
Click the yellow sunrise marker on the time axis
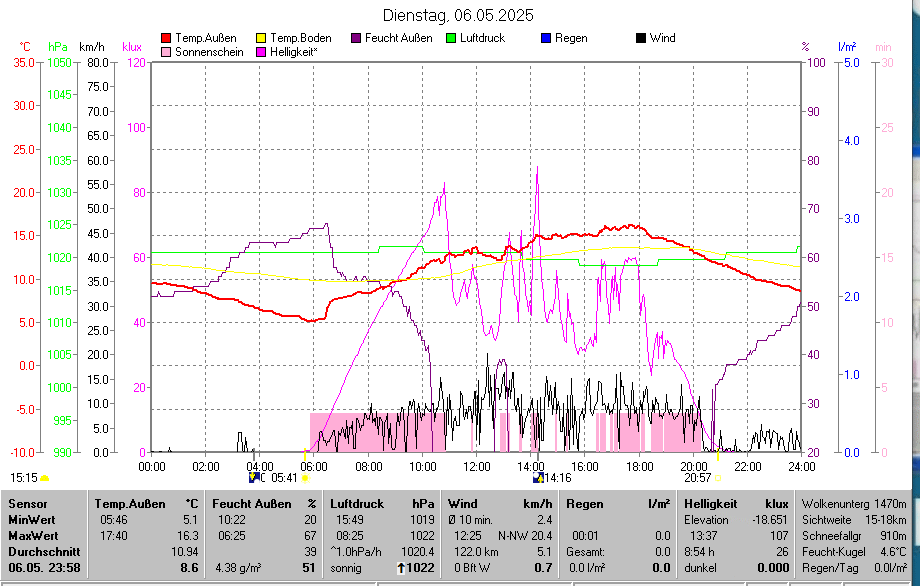pos(305,455)
